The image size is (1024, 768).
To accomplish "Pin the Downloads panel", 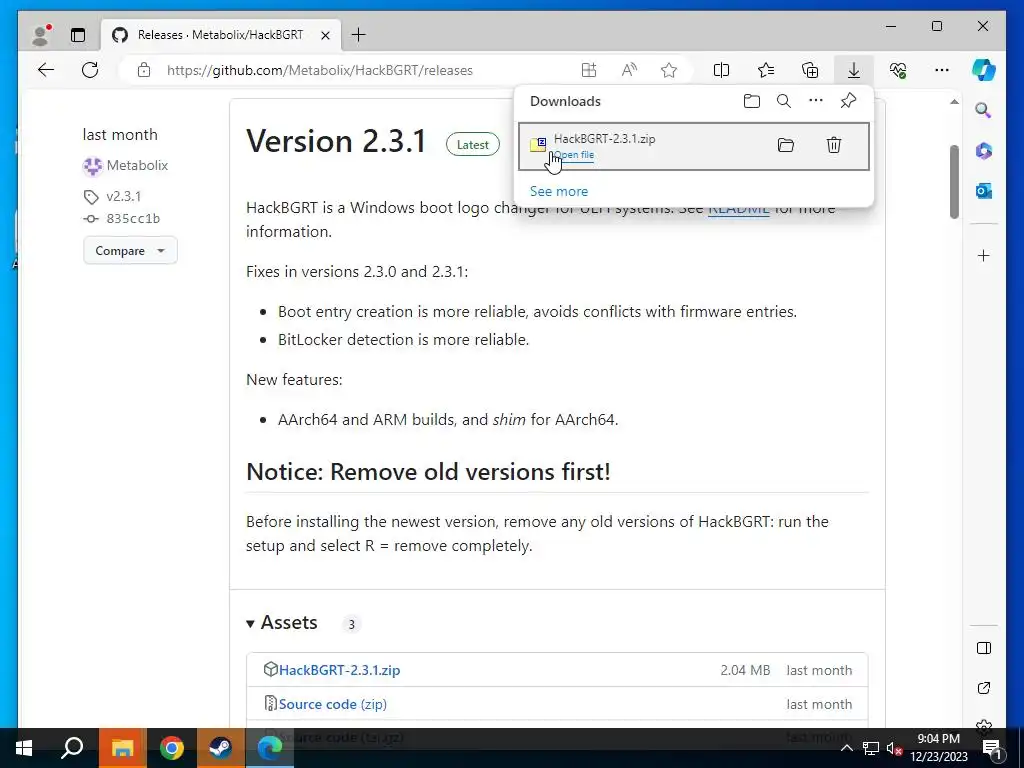I will [848, 101].
